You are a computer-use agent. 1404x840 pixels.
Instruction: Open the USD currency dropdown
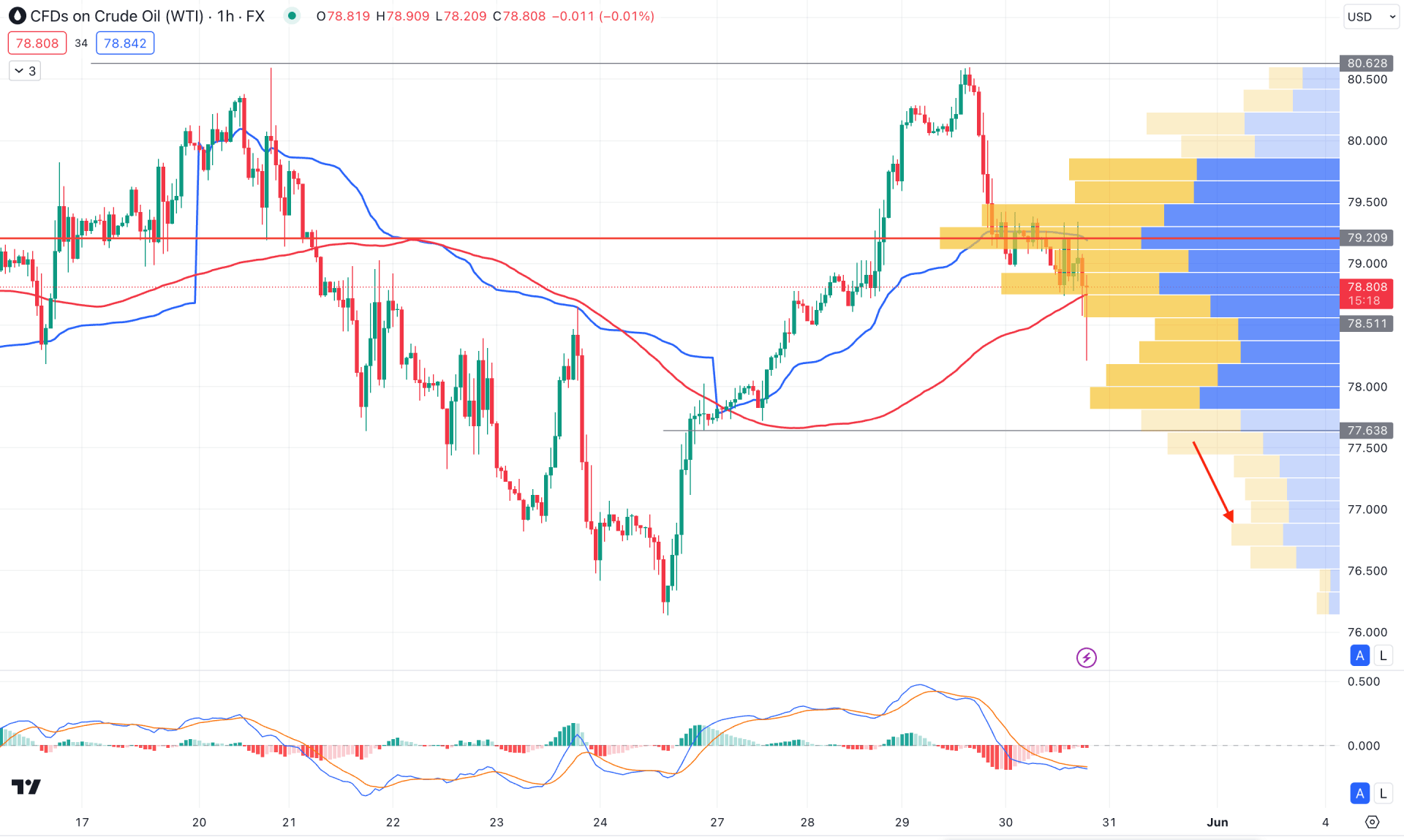point(1371,16)
